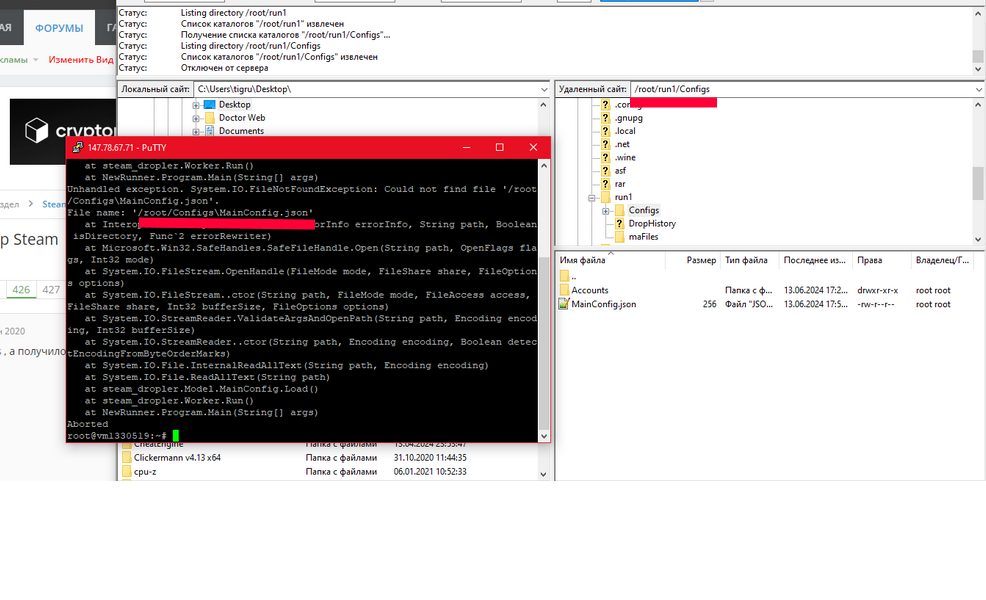Click the question-mark icon next to .gnupg
The image size is (986, 600).
point(605,118)
